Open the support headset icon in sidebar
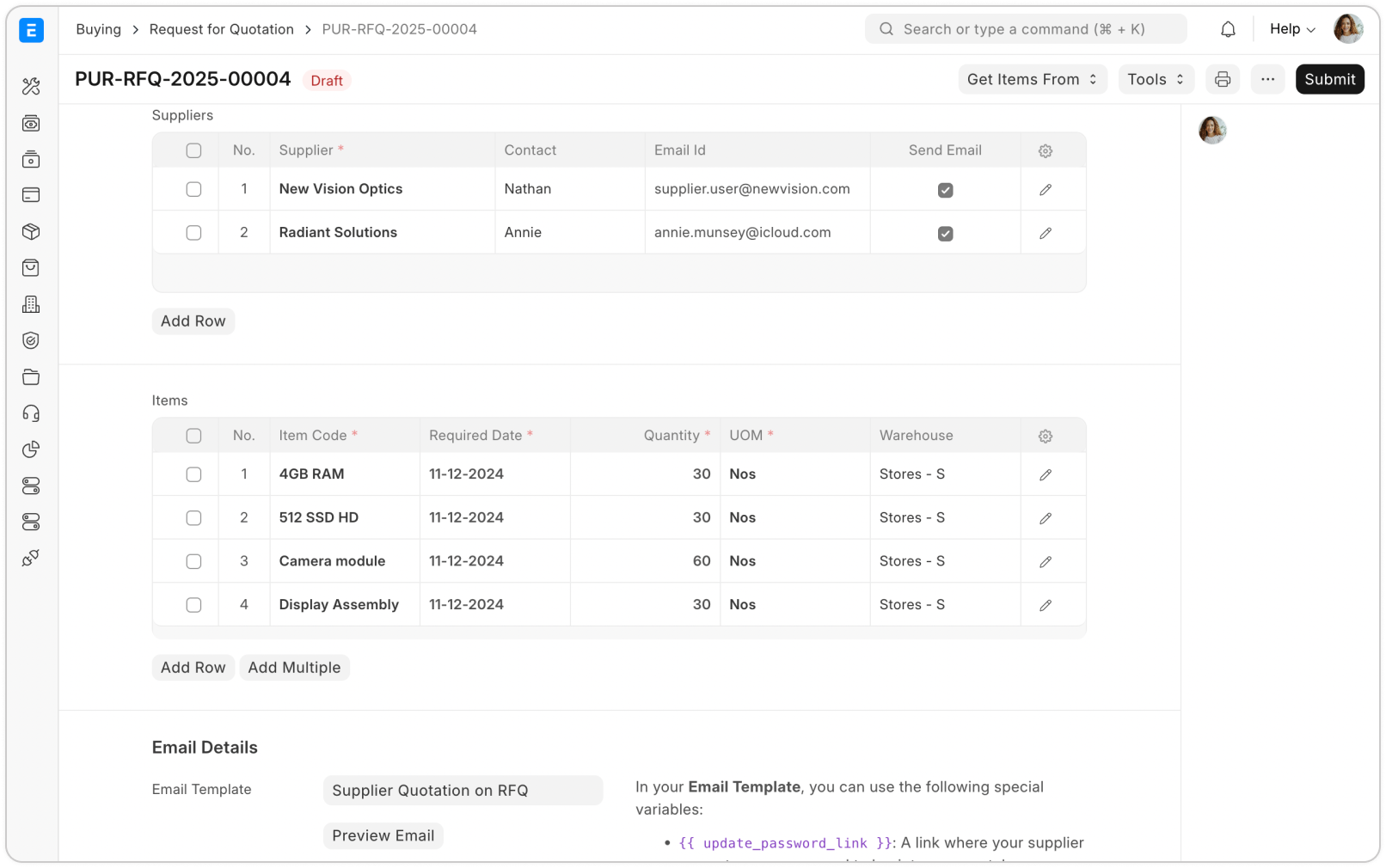The width and height of the screenshot is (1386, 868). pos(31,414)
